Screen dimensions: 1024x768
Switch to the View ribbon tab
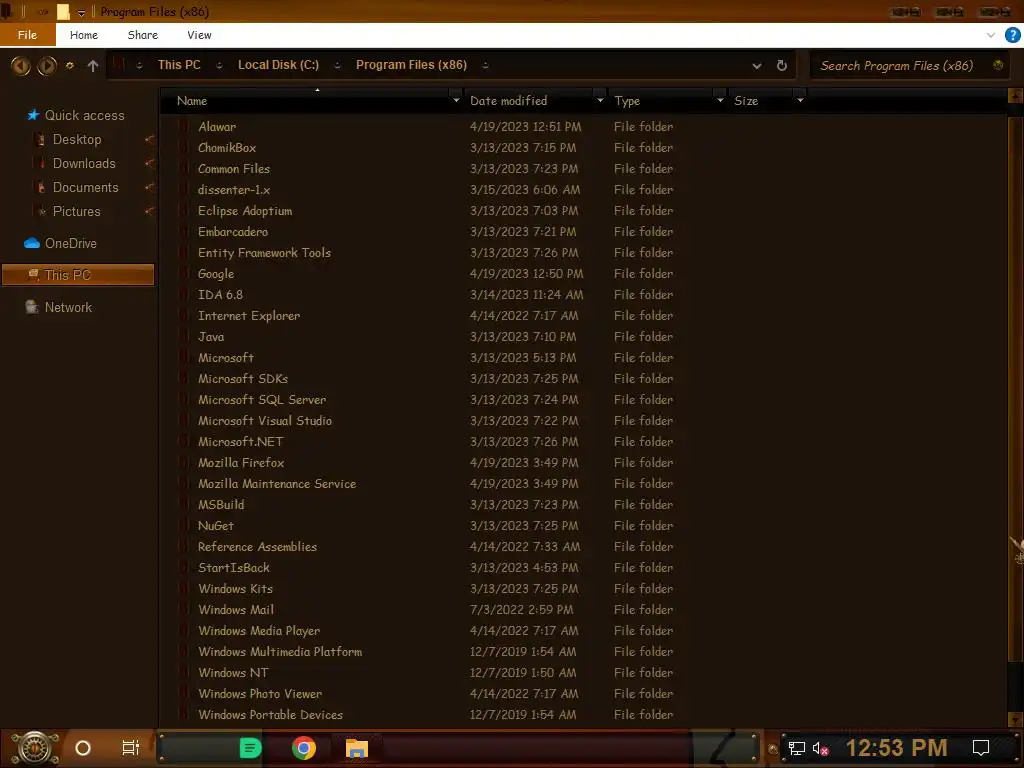point(199,35)
